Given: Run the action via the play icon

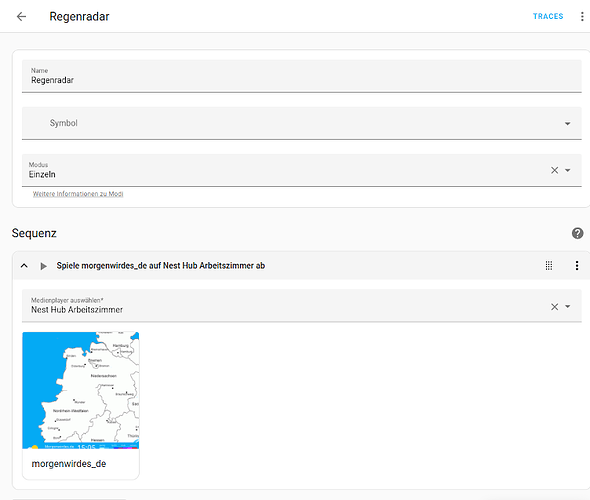Looking at the screenshot, I should click(43, 266).
